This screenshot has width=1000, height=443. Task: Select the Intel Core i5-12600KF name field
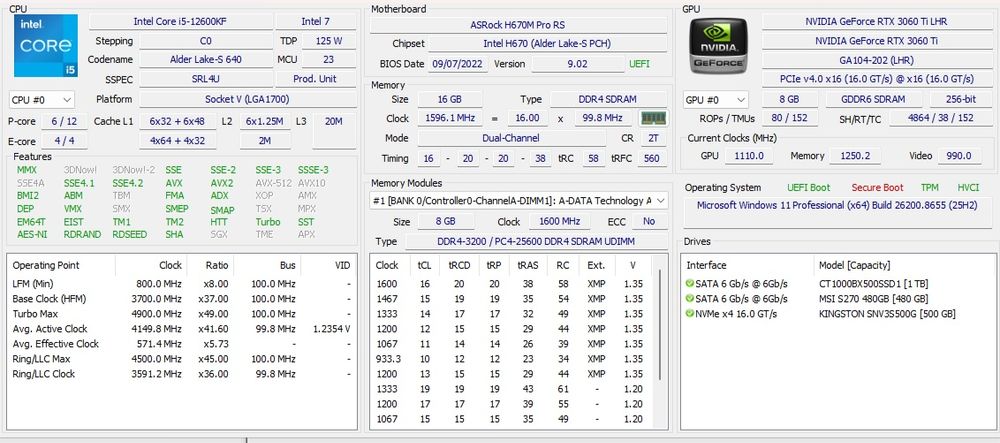[x=180, y=22]
